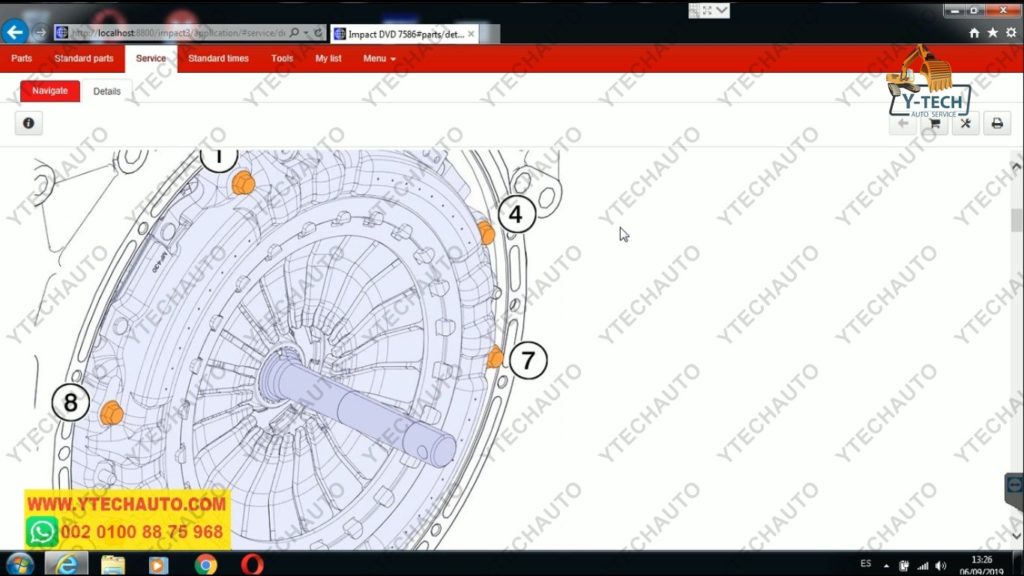Expand the Menu dropdown
Viewport: 1024px width, 576px height.
pos(379,58)
